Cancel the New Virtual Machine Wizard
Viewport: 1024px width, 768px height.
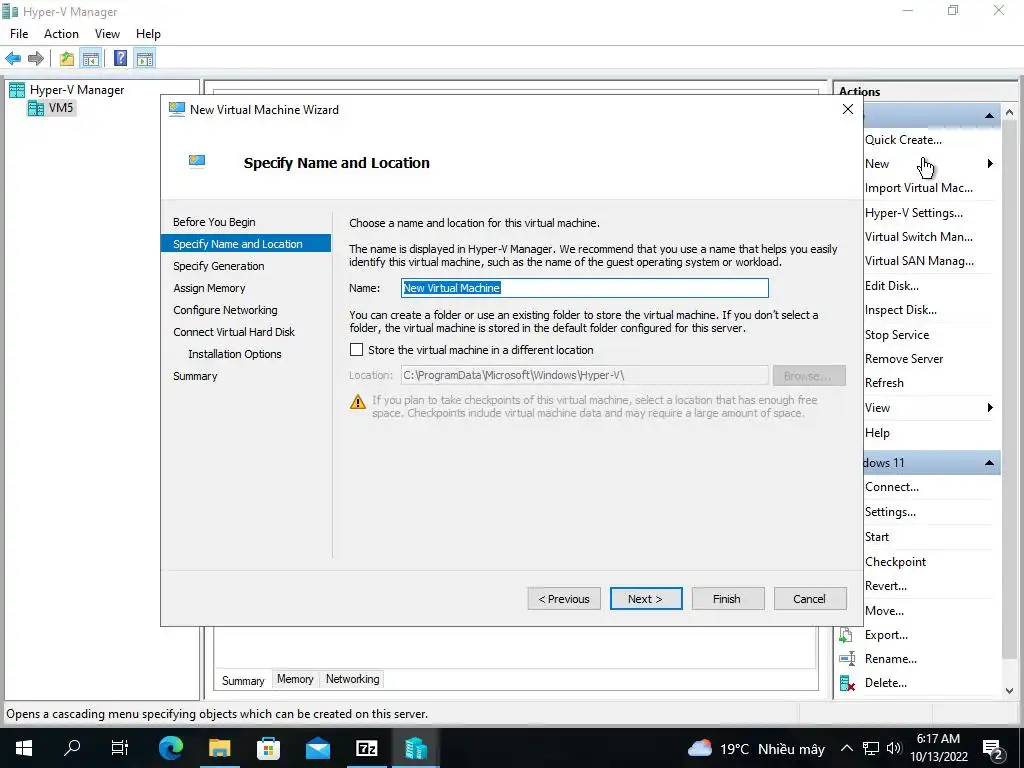(x=810, y=599)
